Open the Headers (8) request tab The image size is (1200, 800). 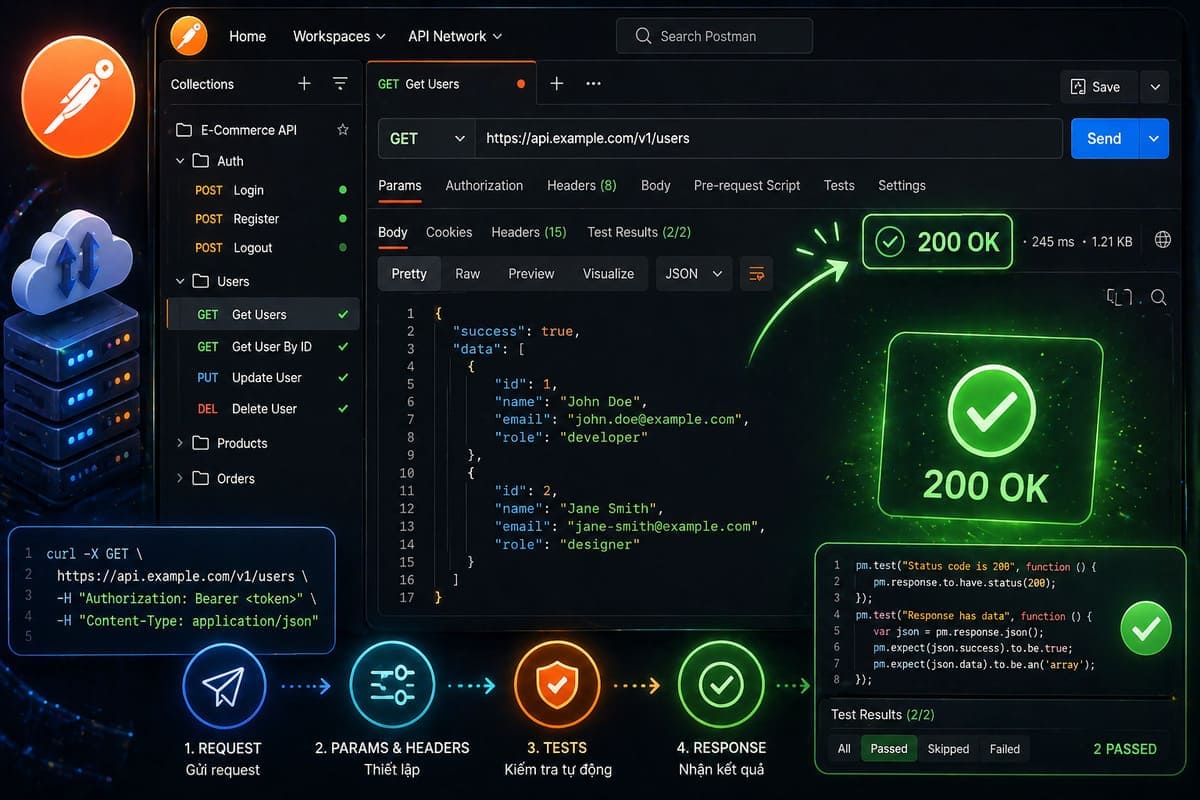[x=581, y=185]
